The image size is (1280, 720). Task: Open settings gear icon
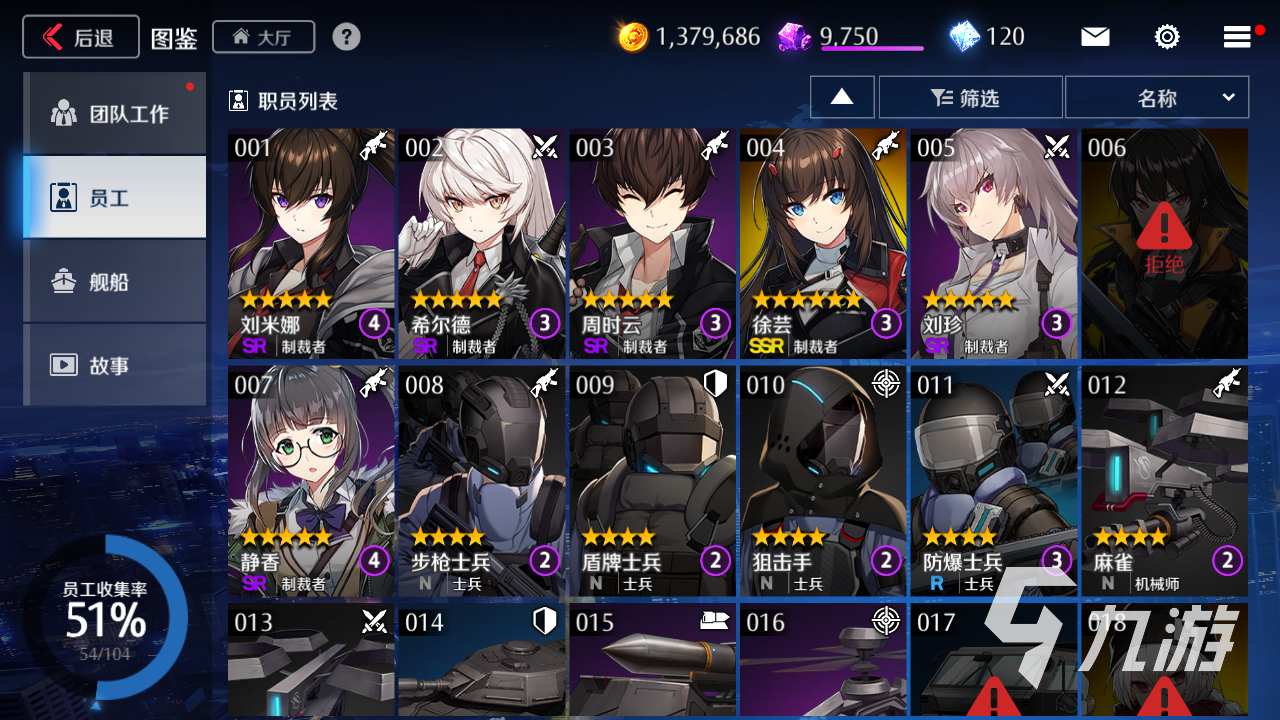[1166, 37]
